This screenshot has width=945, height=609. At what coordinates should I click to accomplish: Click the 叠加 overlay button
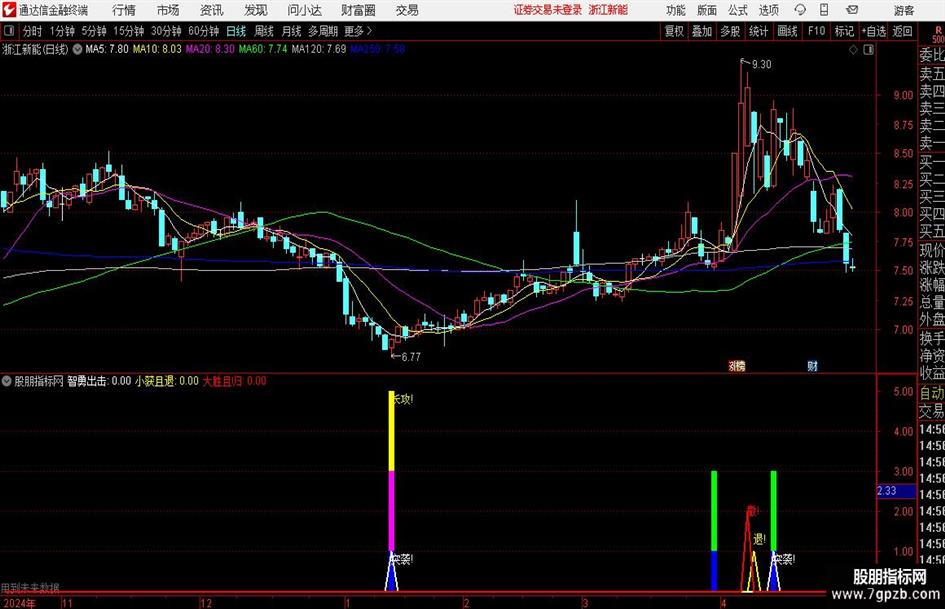coord(702,31)
